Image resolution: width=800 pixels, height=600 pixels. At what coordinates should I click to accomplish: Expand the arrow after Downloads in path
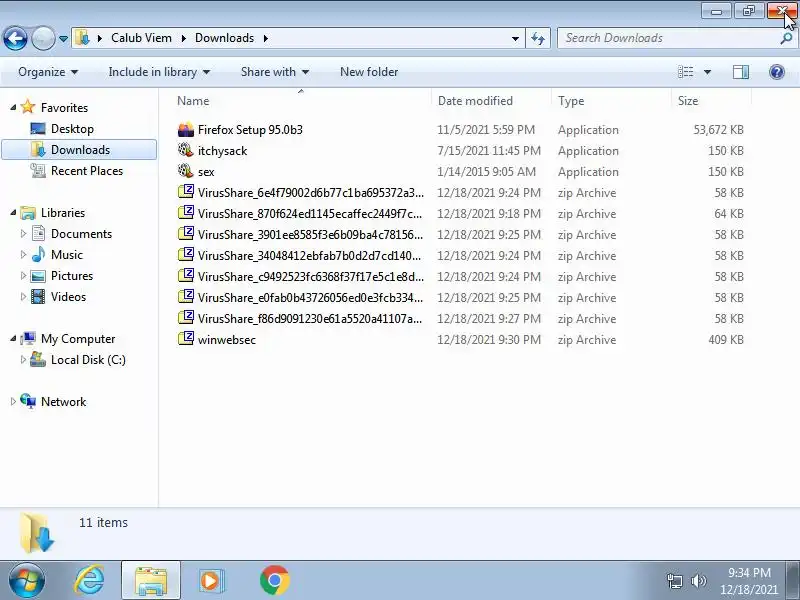(266, 38)
